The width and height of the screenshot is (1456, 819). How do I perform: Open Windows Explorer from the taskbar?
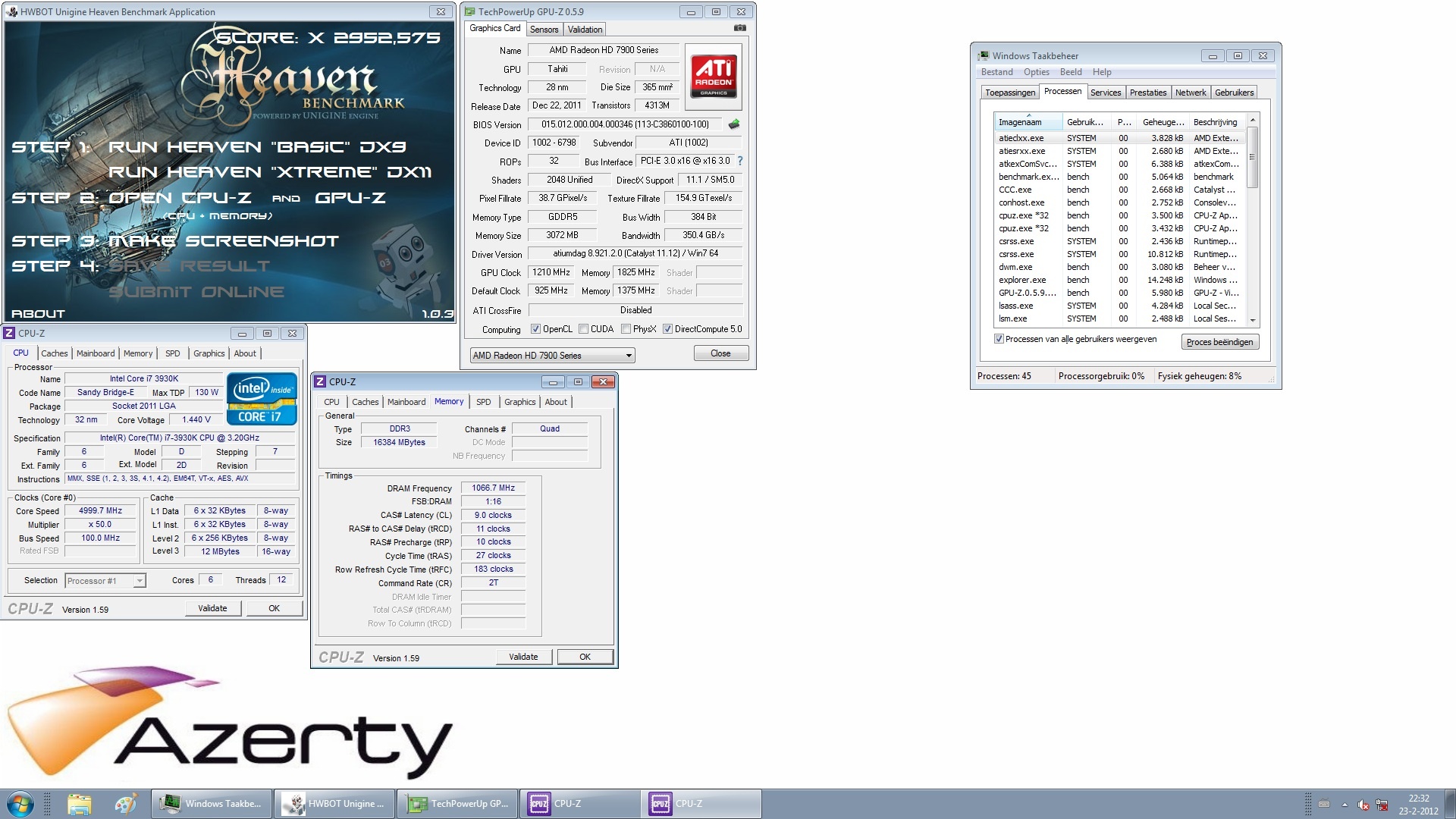(79, 804)
